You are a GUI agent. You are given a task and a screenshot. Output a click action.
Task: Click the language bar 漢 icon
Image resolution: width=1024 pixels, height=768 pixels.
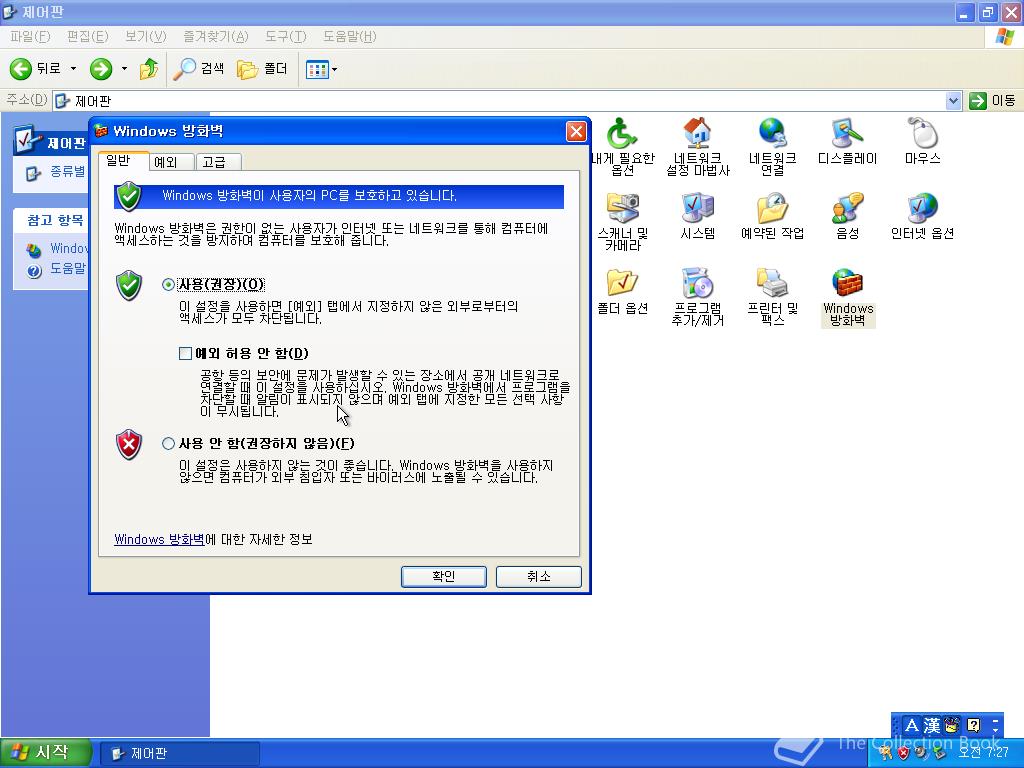point(932,726)
